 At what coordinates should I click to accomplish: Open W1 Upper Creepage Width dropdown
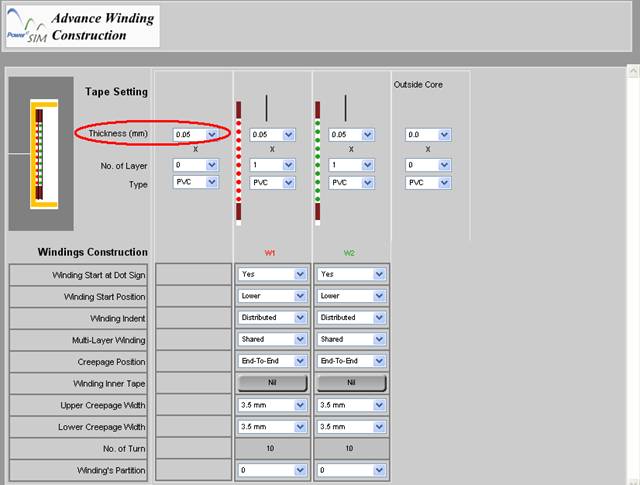[x=272, y=405]
